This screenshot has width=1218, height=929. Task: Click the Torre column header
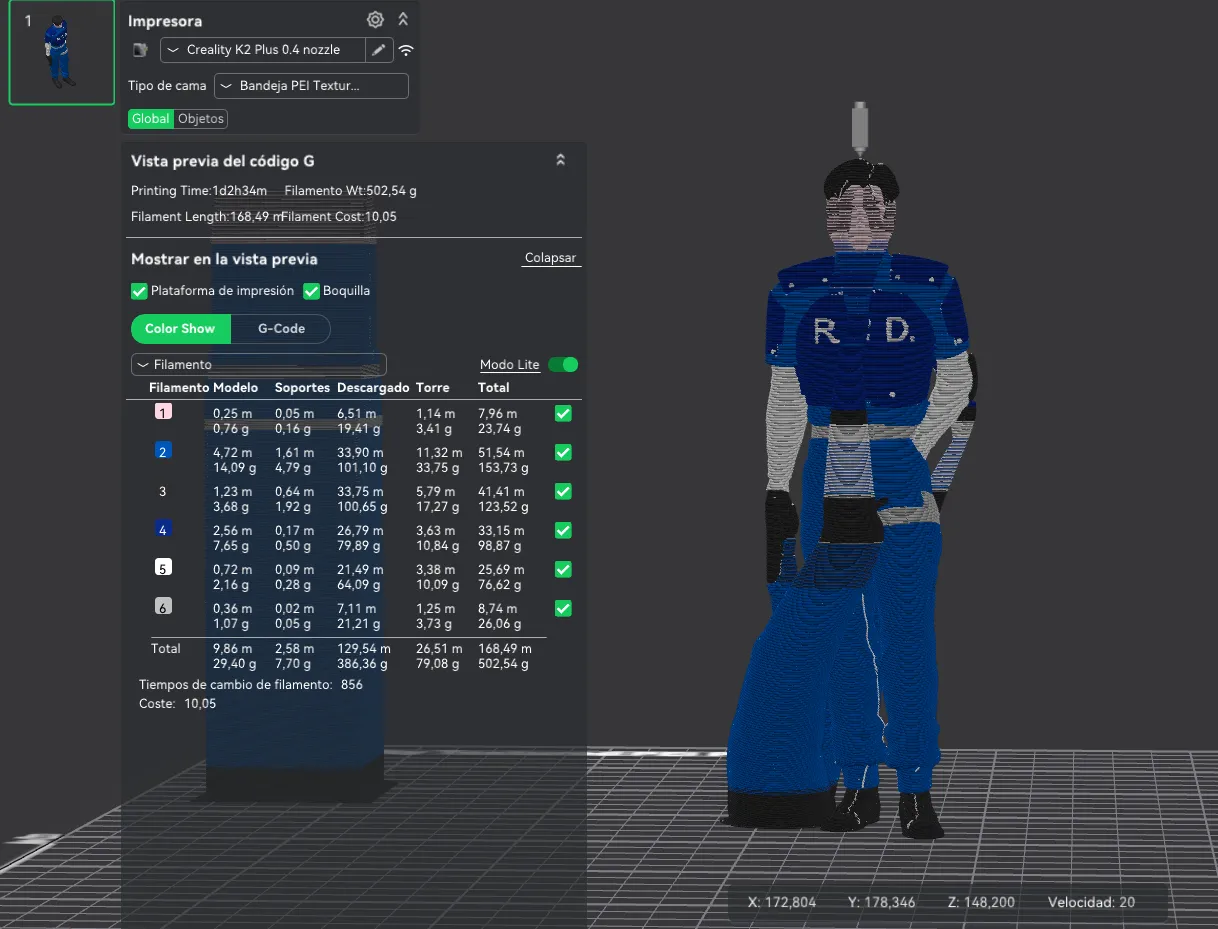click(432, 387)
